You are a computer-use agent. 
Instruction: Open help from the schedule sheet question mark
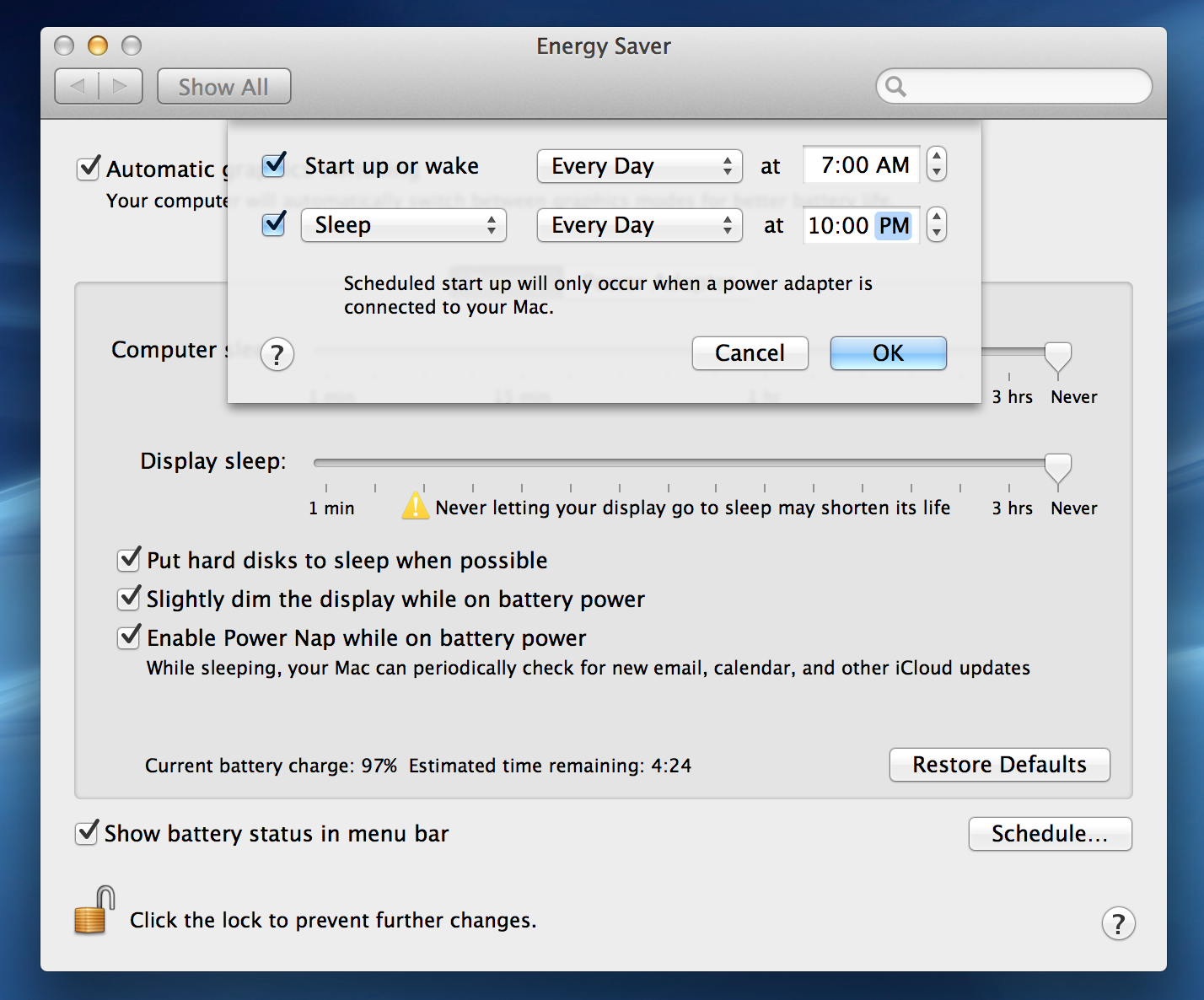277,355
